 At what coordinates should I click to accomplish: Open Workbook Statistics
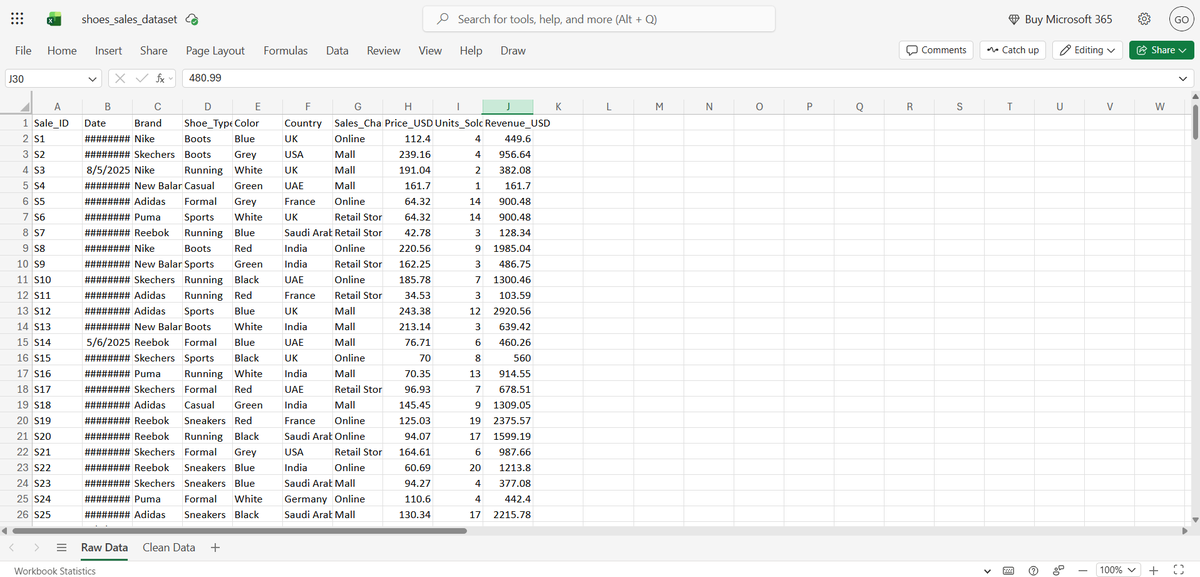55,570
